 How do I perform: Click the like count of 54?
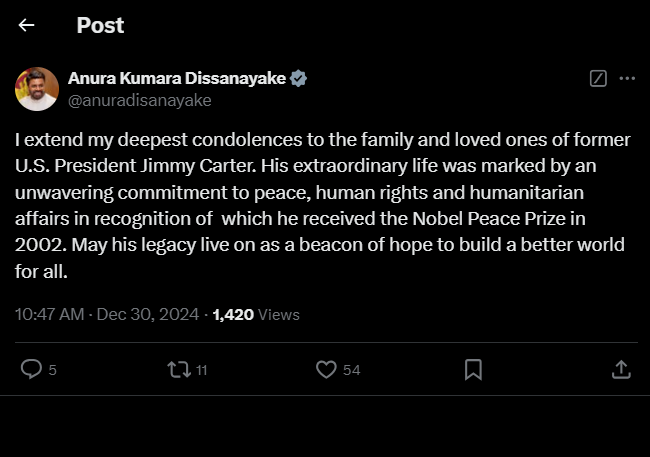coord(351,371)
